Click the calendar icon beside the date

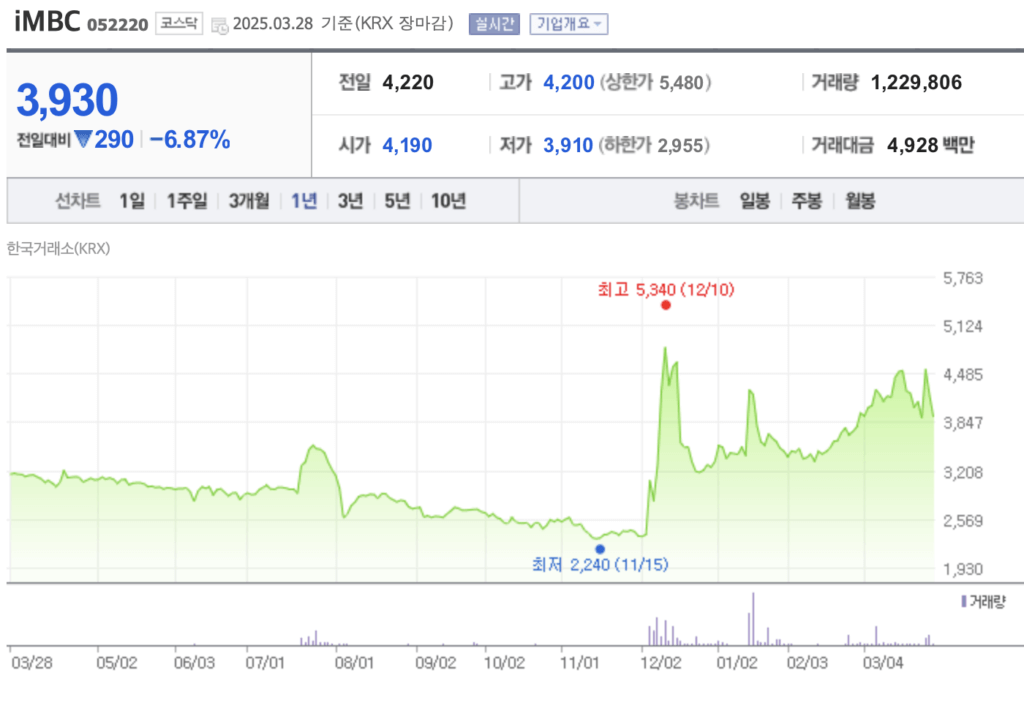click(220, 25)
